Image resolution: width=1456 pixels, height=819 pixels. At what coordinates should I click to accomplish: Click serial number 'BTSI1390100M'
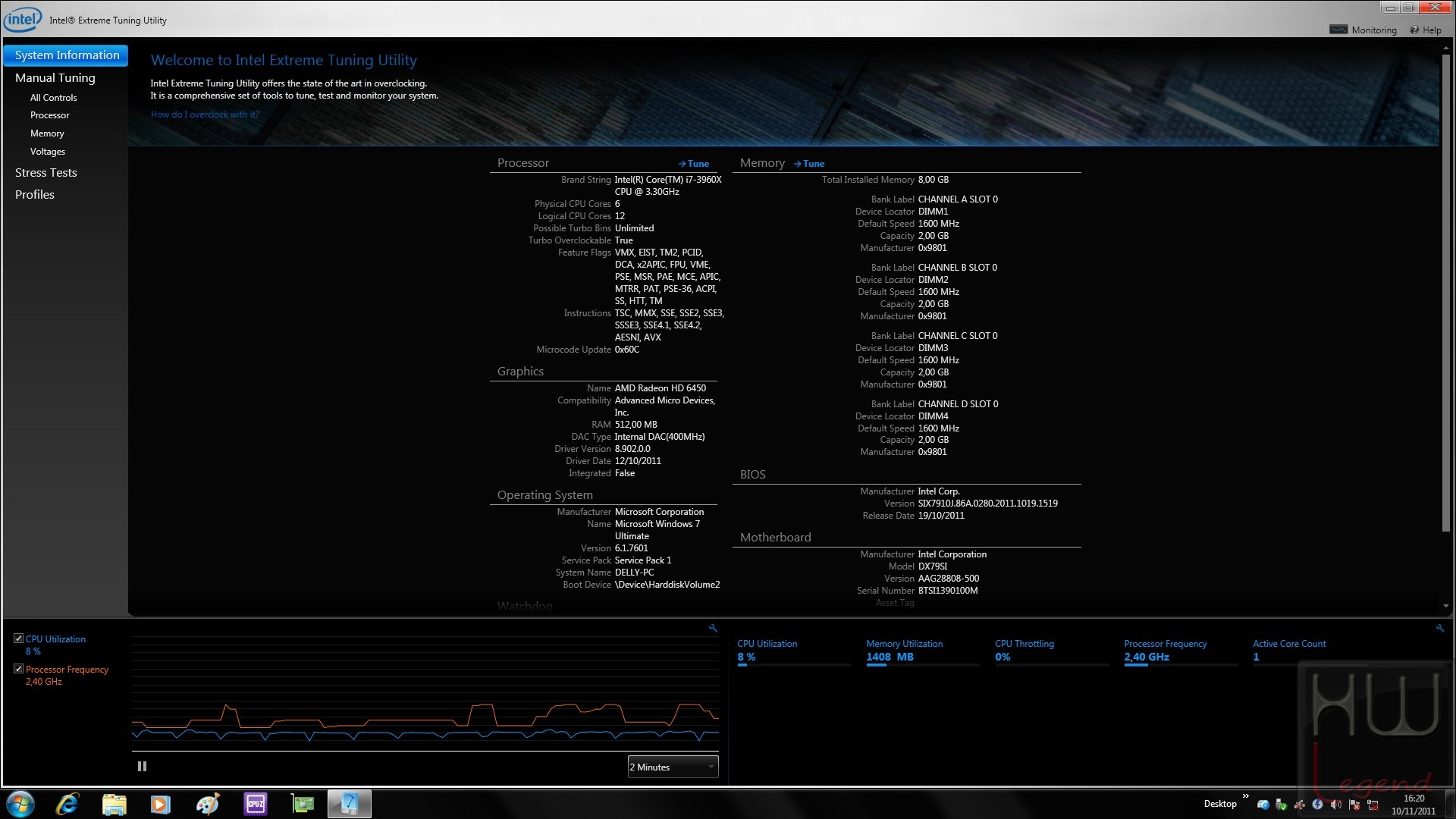[x=948, y=591]
